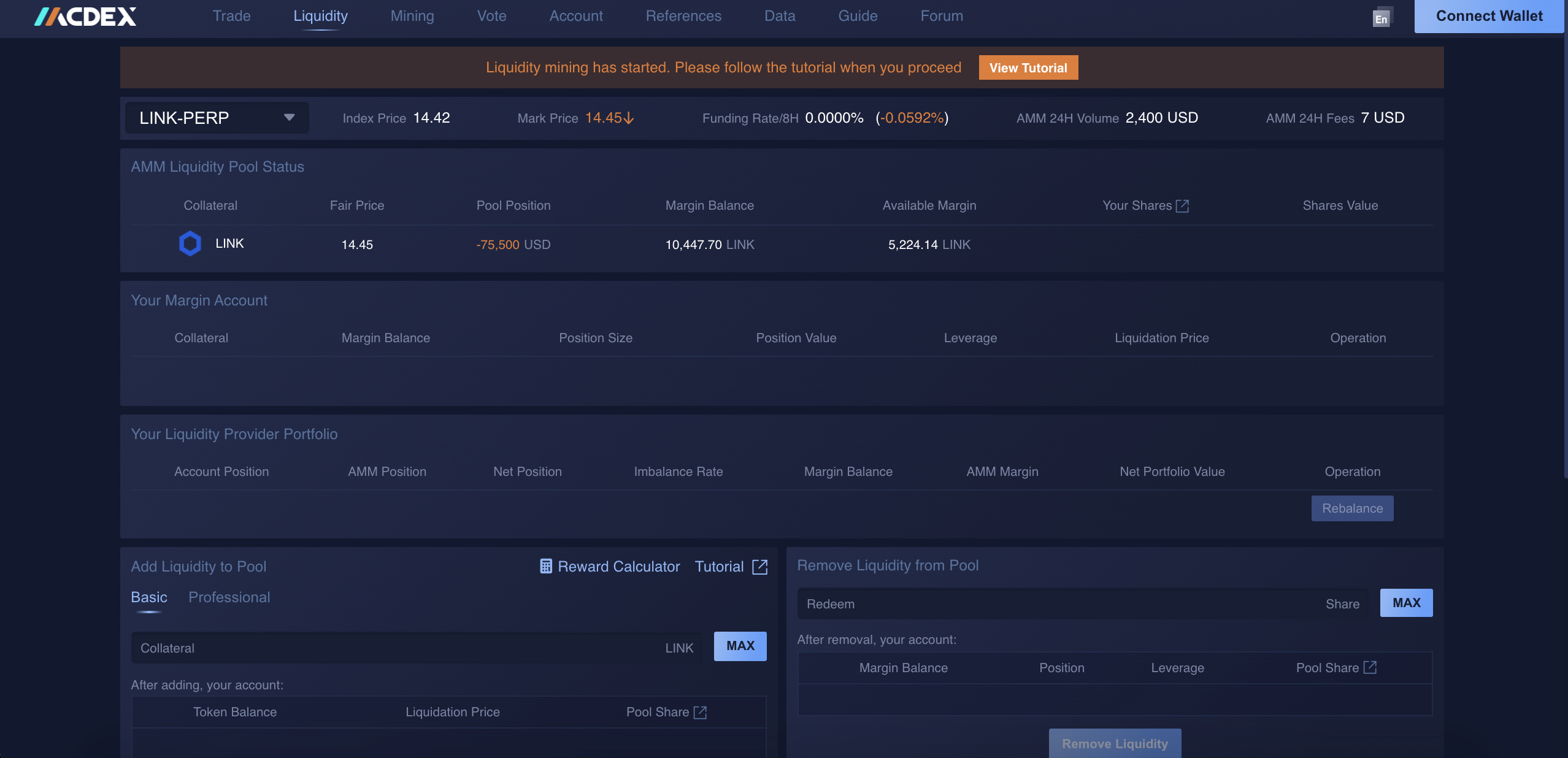Screen dimensions: 1568x758
Task: Open the Tutorial link in Add Liquidity
Action: click(719, 566)
